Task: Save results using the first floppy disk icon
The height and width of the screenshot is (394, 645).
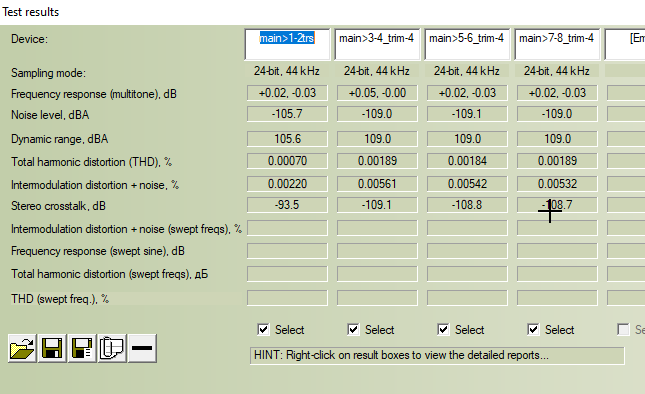Action: (52, 348)
